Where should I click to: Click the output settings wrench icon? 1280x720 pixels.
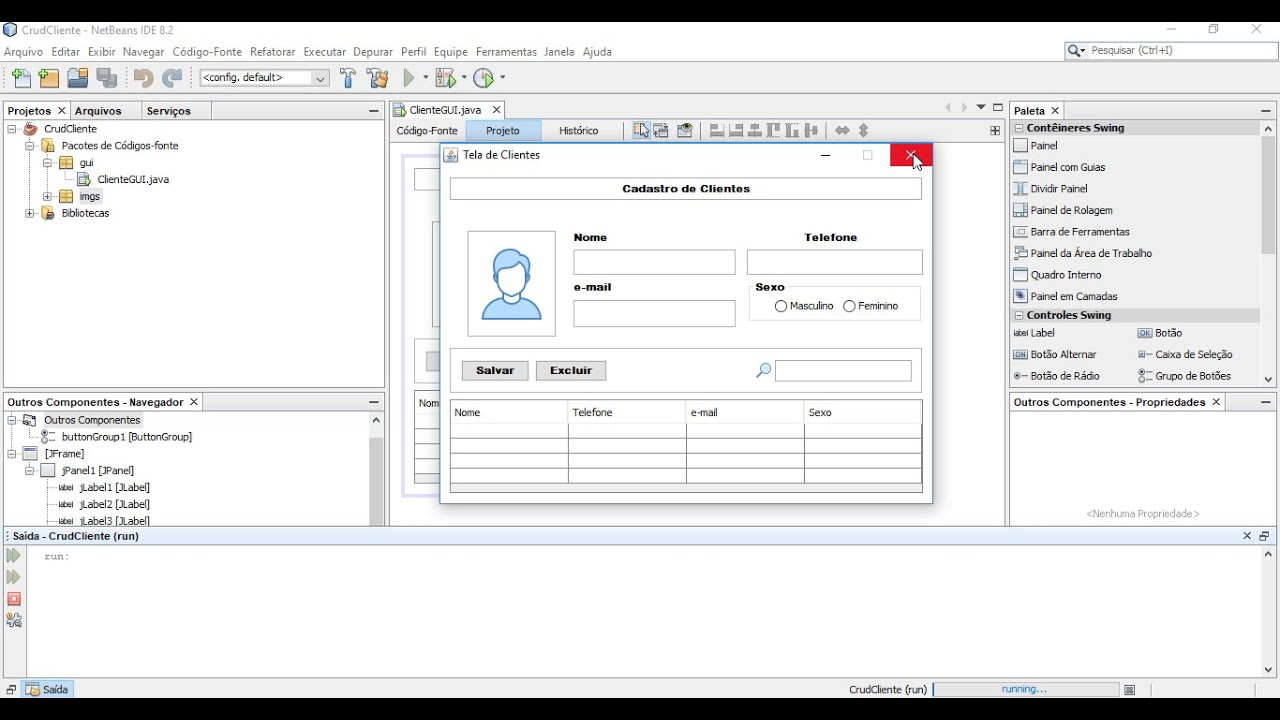pyautogui.click(x=14, y=620)
